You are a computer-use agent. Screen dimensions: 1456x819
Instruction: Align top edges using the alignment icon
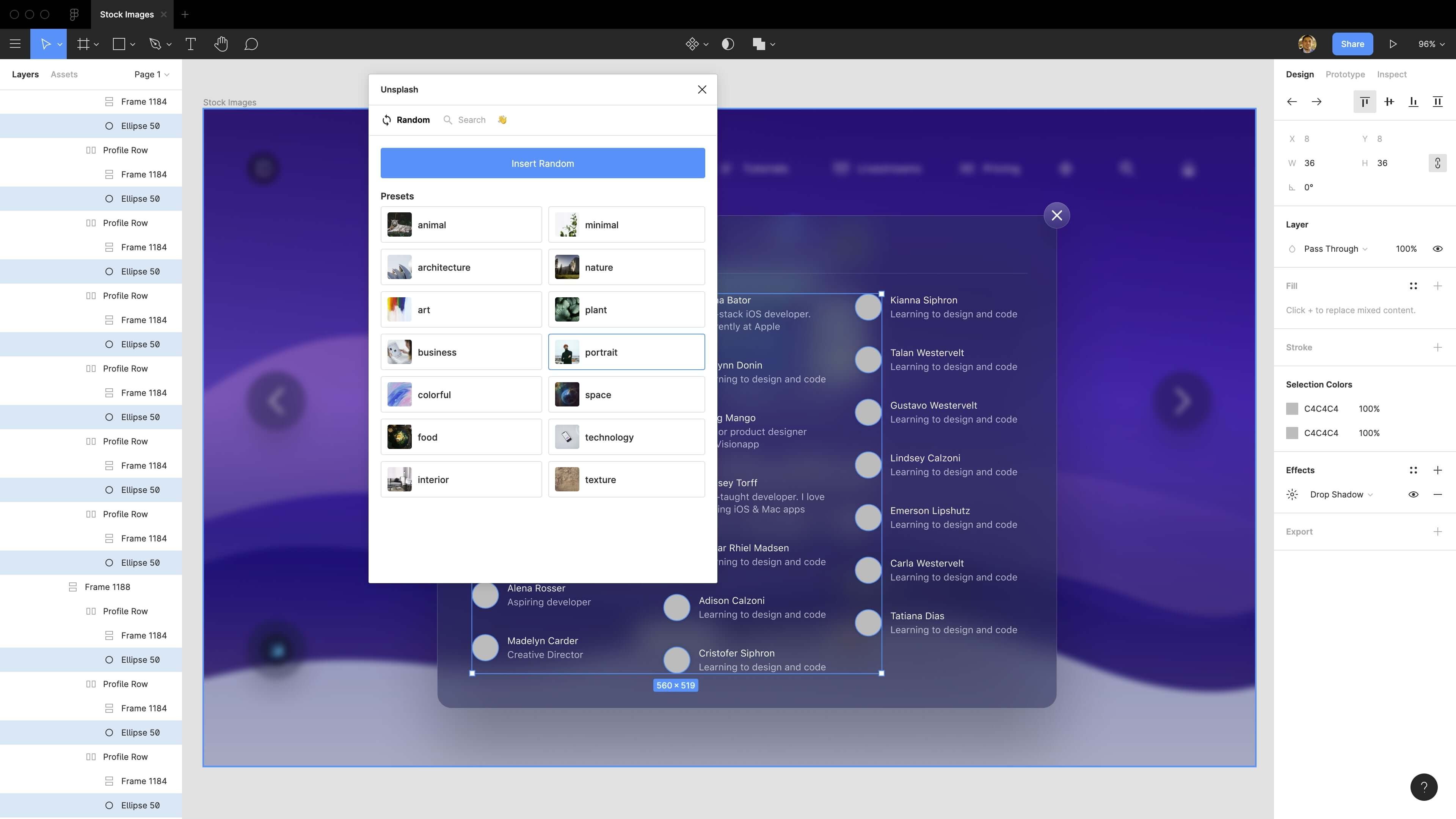point(1365,102)
